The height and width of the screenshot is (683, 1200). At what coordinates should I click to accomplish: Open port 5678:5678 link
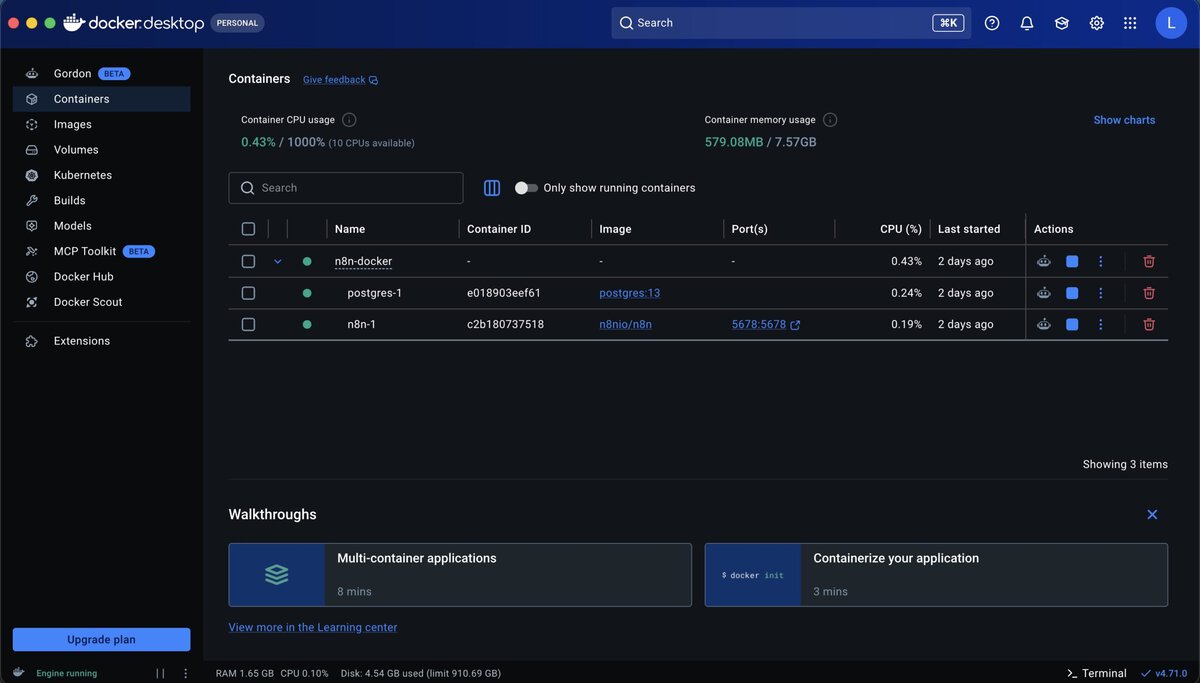coord(766,324)
